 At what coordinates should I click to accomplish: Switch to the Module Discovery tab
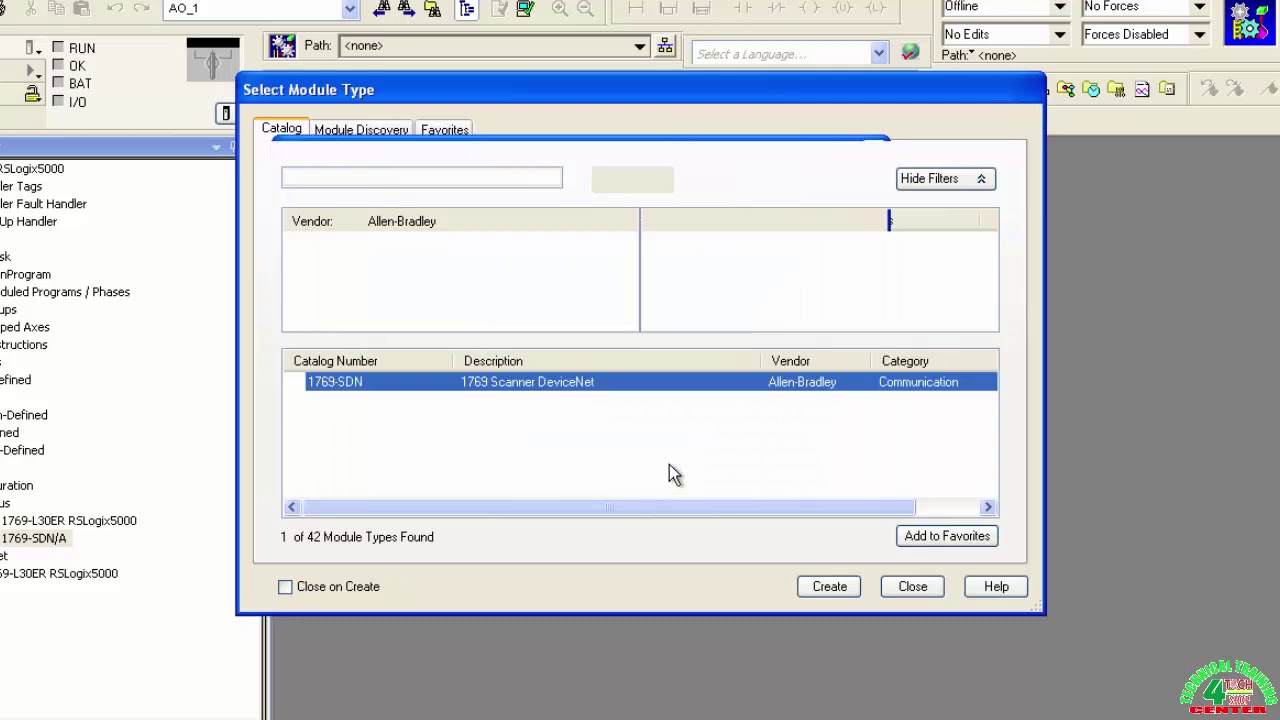tap(361, 130)
